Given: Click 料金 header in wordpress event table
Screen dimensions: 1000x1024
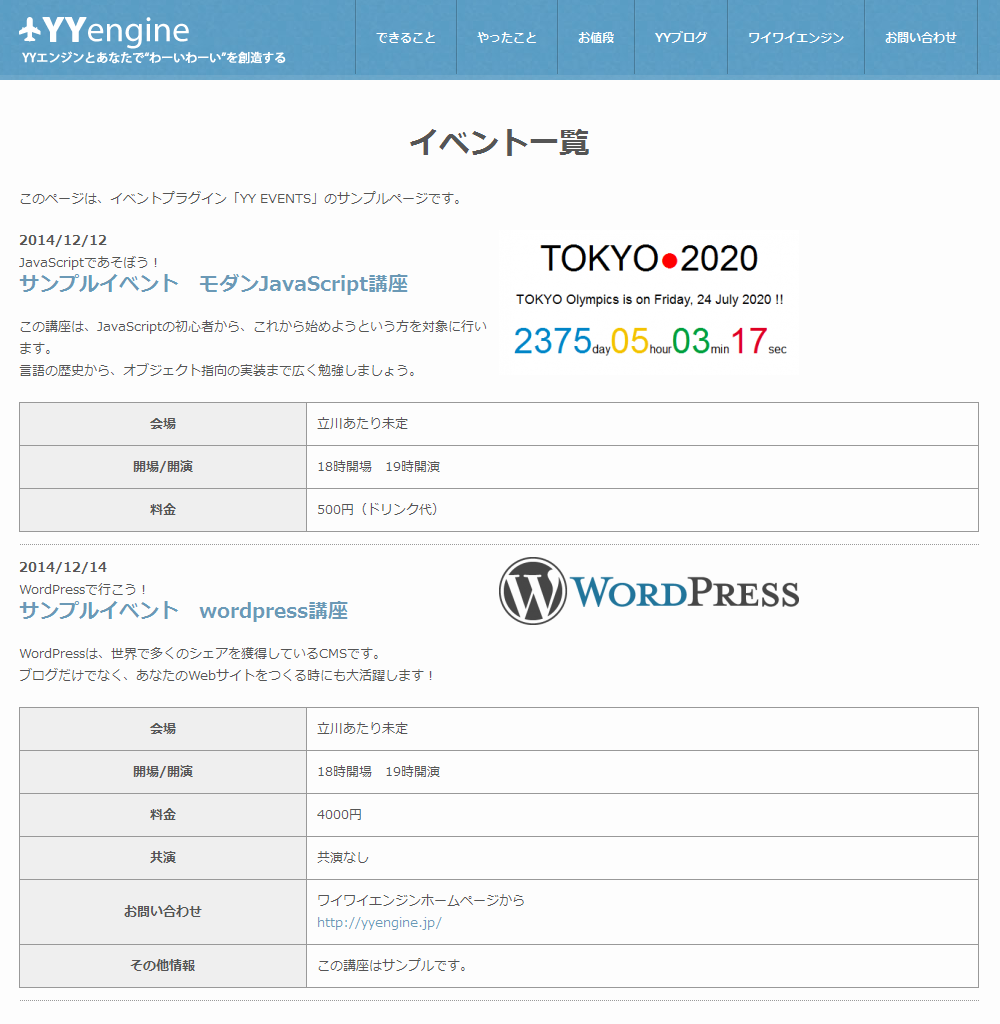Looking at the screenshot, I should [x=163, y=814].
